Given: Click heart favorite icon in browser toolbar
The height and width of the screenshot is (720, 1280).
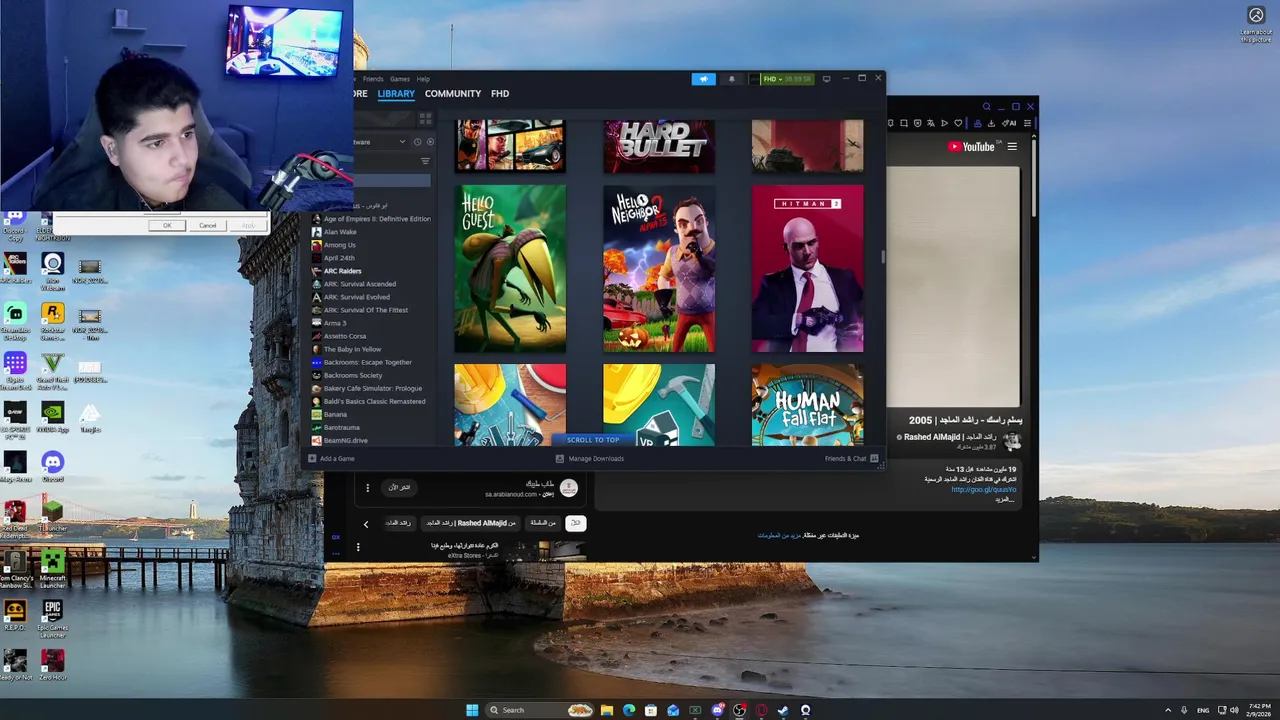Looking at the screenshot, I should click(x=958, y=124).
